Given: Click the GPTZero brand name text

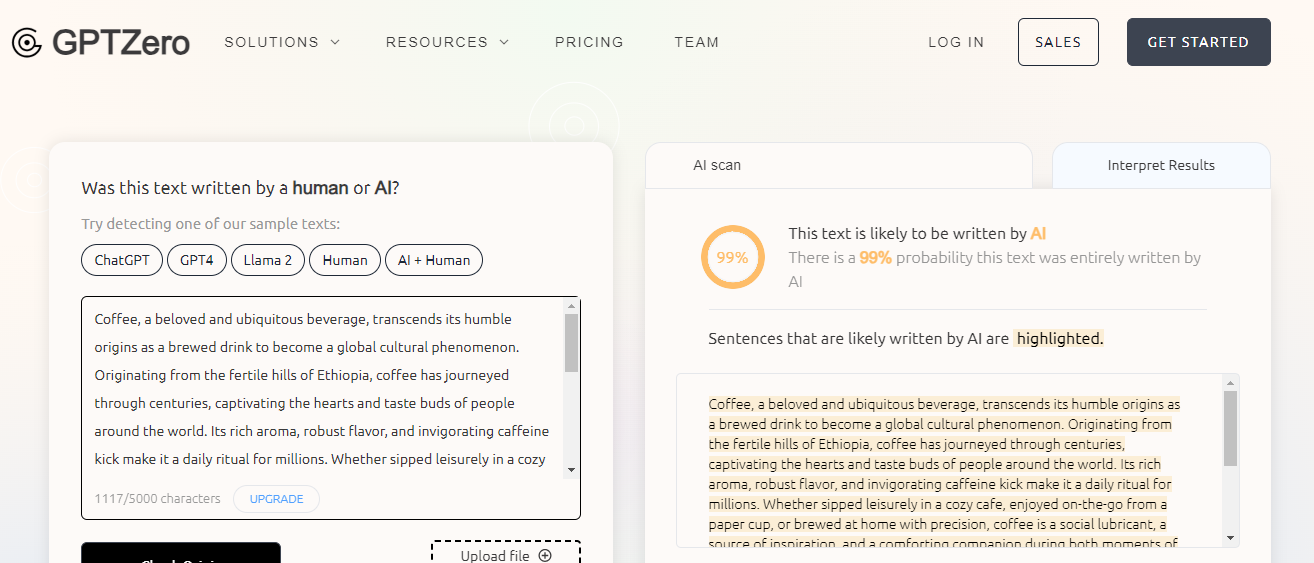Looking at the screenshot, I should (x=121, y=42).
